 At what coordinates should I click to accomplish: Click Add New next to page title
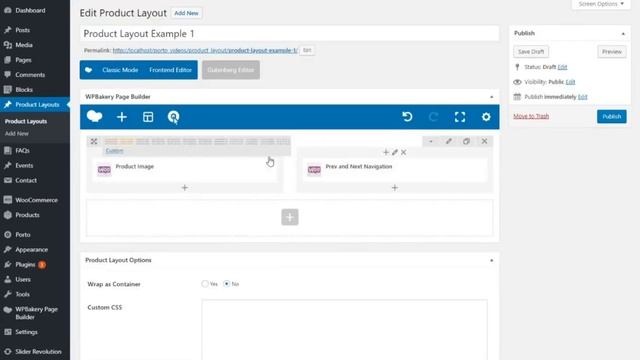coord(186,13)
